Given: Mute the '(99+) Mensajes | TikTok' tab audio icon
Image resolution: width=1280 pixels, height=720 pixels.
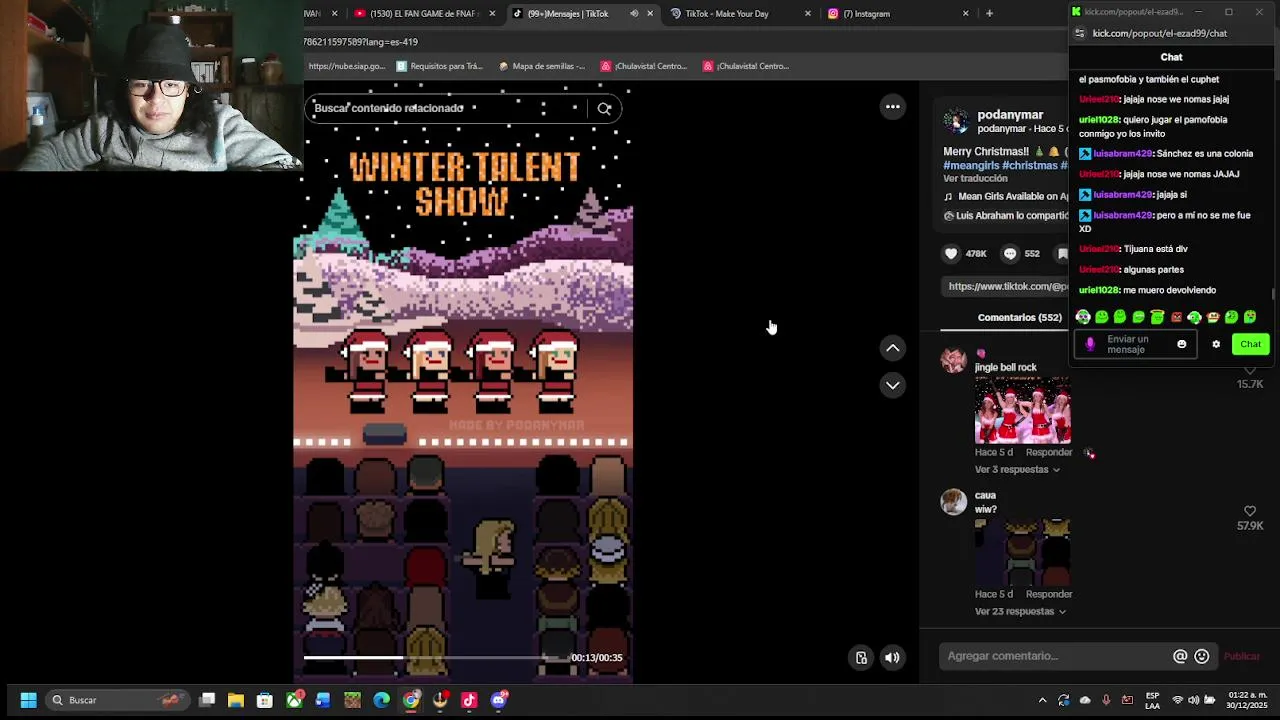Looking at the screenshot, I should [x=634, y=14].
